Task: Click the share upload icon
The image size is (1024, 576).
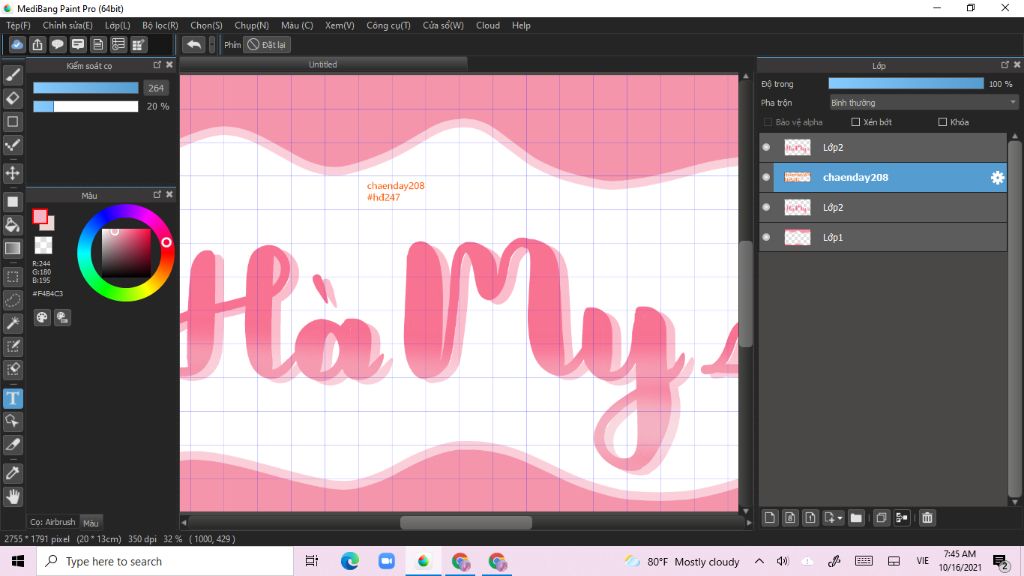Action: tap(37, 44)
